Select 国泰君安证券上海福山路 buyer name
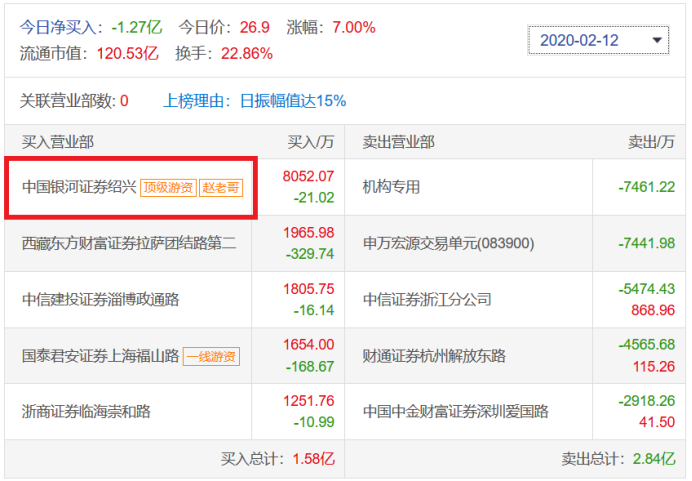The width and height of the screenshot is (692, 481). point(101,356)
